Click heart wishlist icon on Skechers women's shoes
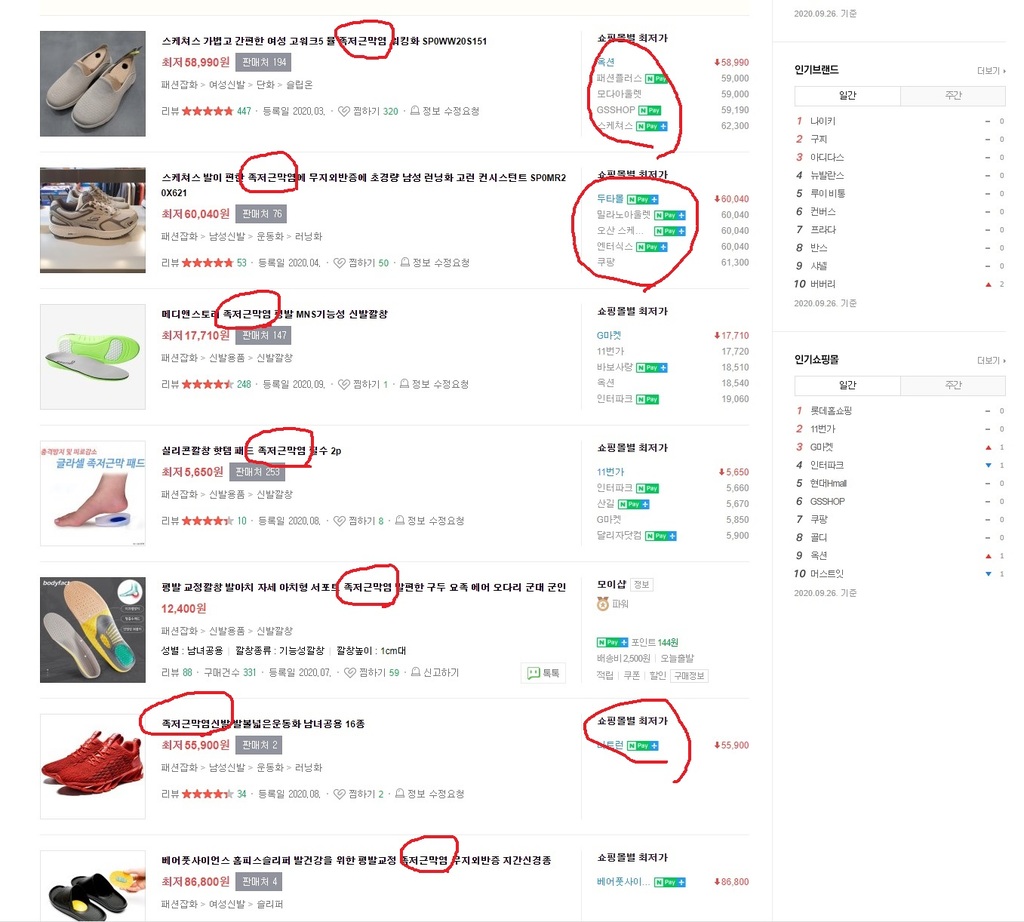The image size is (1024, 922). click(344, 112)
